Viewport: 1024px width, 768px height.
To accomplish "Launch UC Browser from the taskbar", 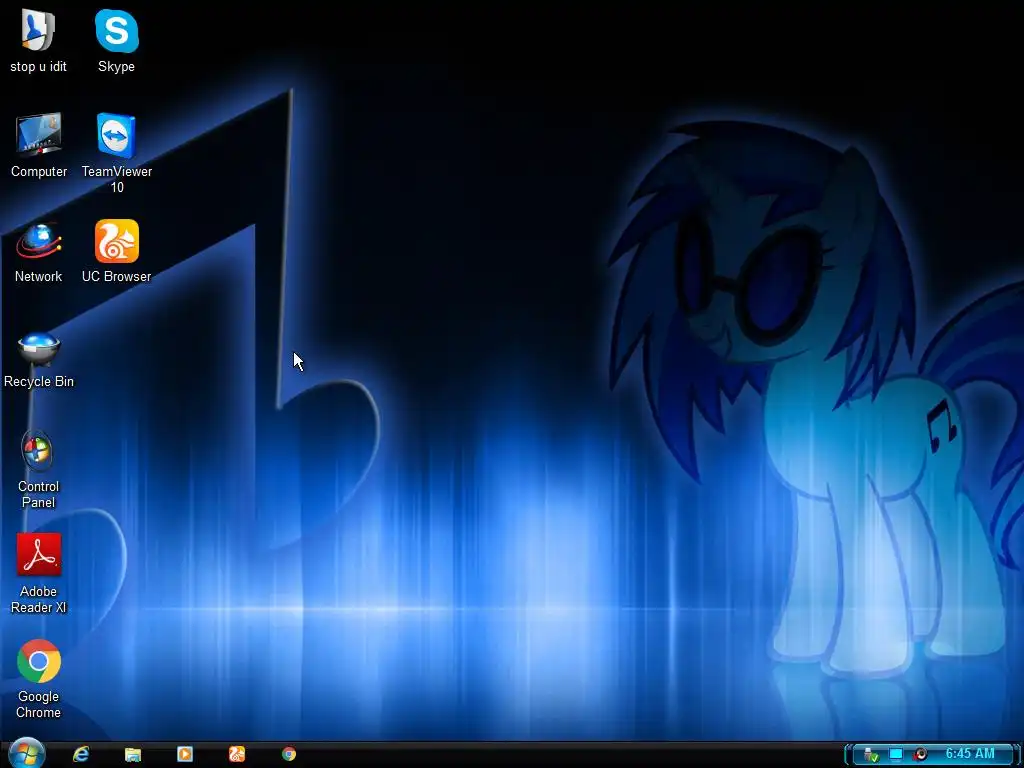I will point(236,754).
